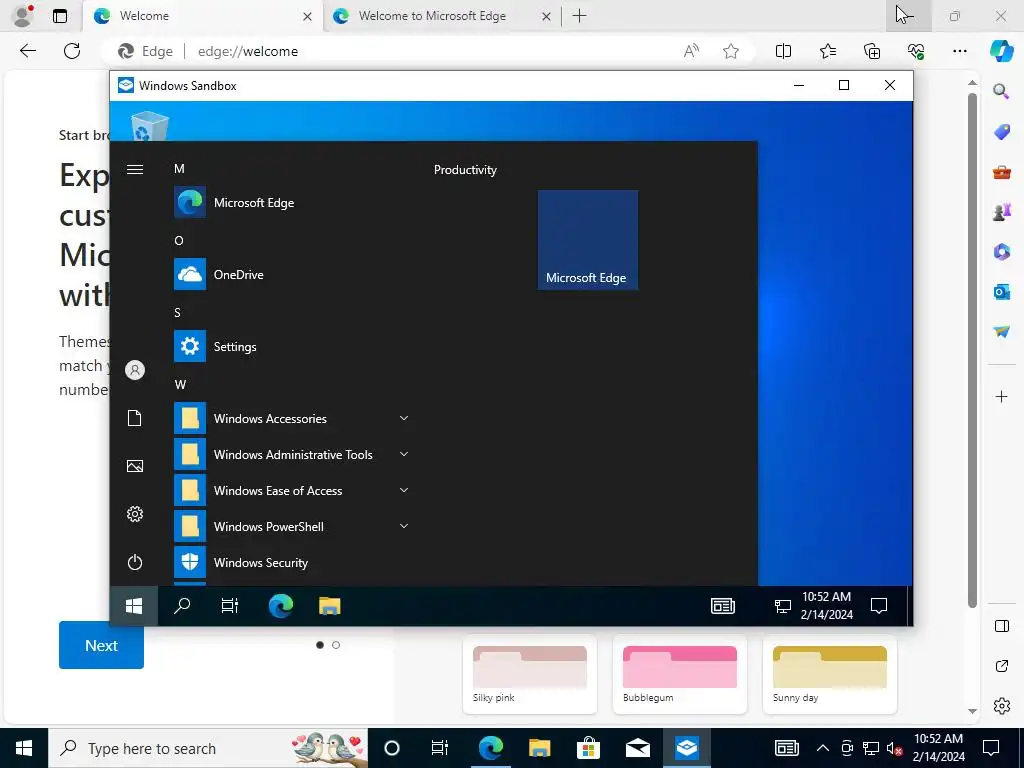This screenshot has width=1024, height=768.
Task: Open Copilot in Edge sidebar
Action: [x=1001, y=51]
